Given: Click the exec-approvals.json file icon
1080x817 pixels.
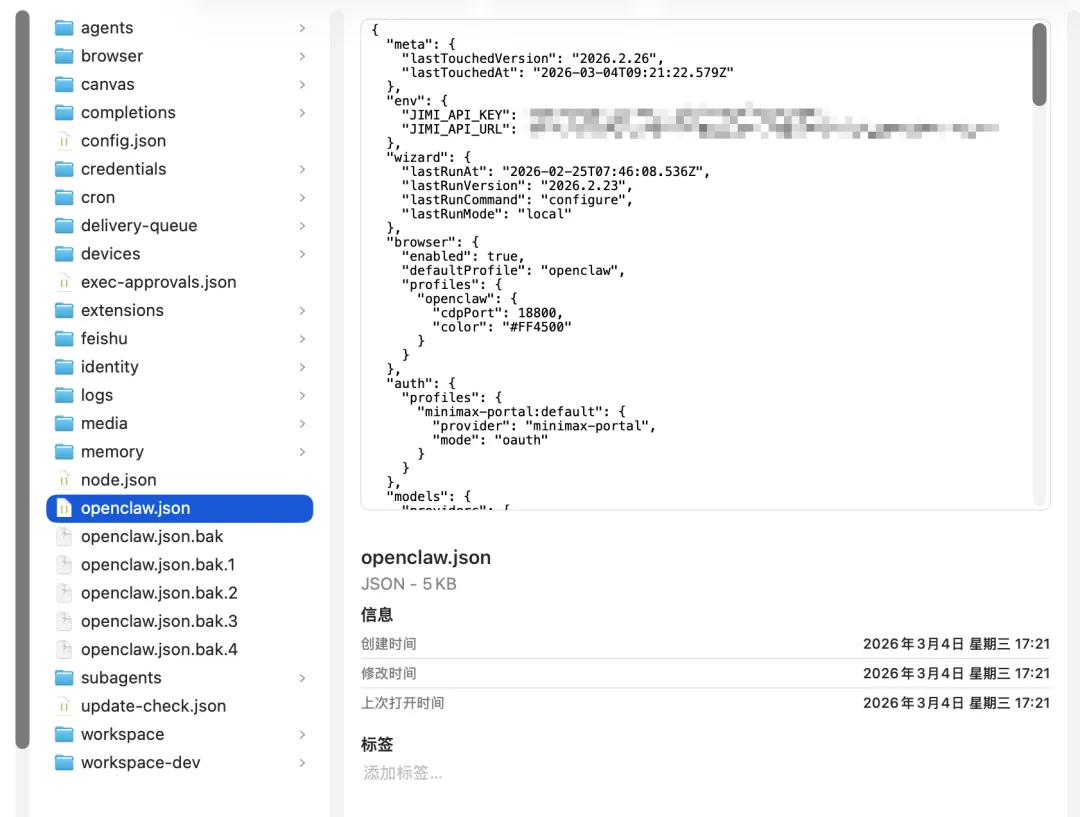Looking at the screenshot, I should (x=64, y=282).
